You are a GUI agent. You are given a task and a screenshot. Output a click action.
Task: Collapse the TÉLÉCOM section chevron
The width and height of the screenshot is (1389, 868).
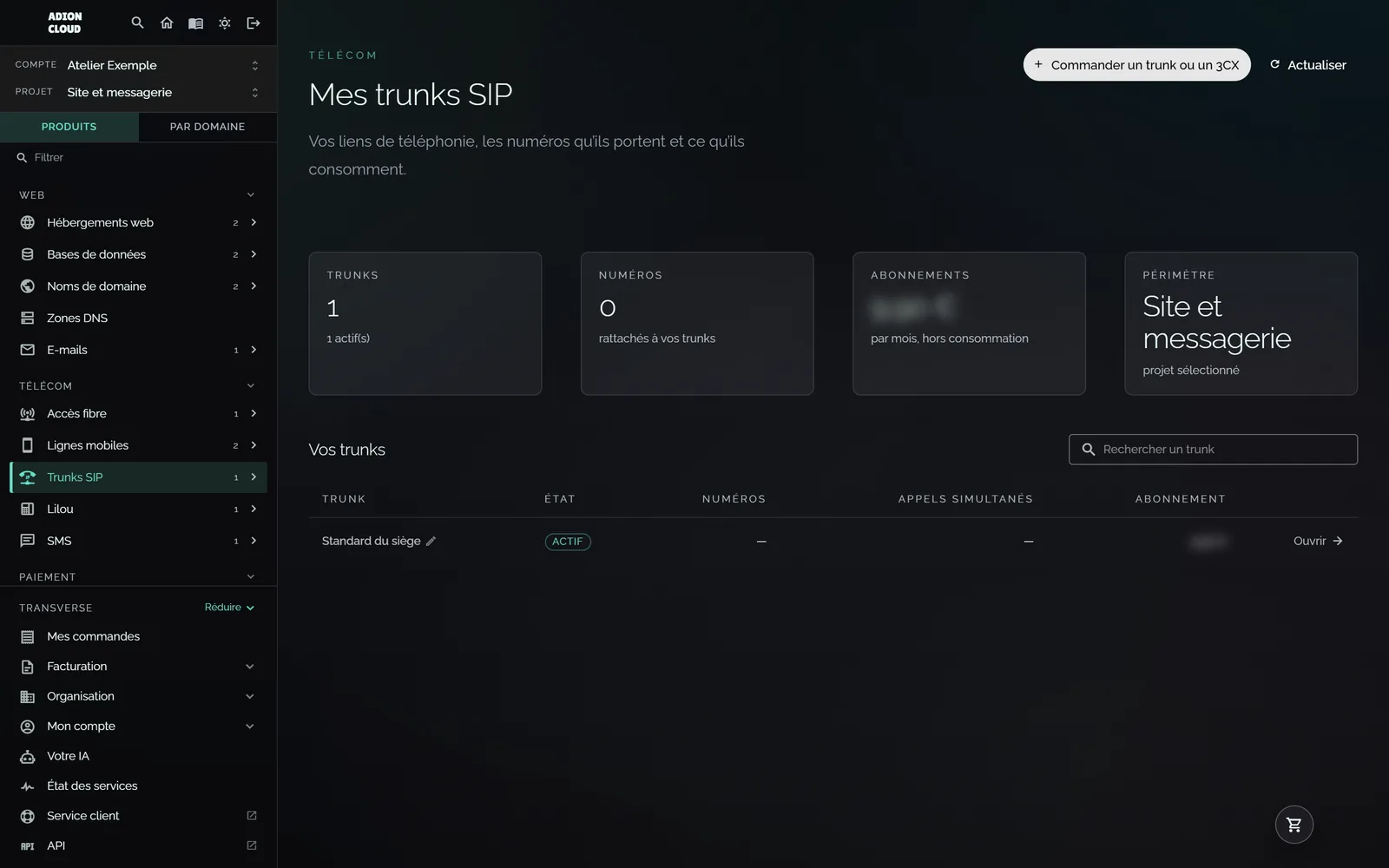(x=251, y=385)
